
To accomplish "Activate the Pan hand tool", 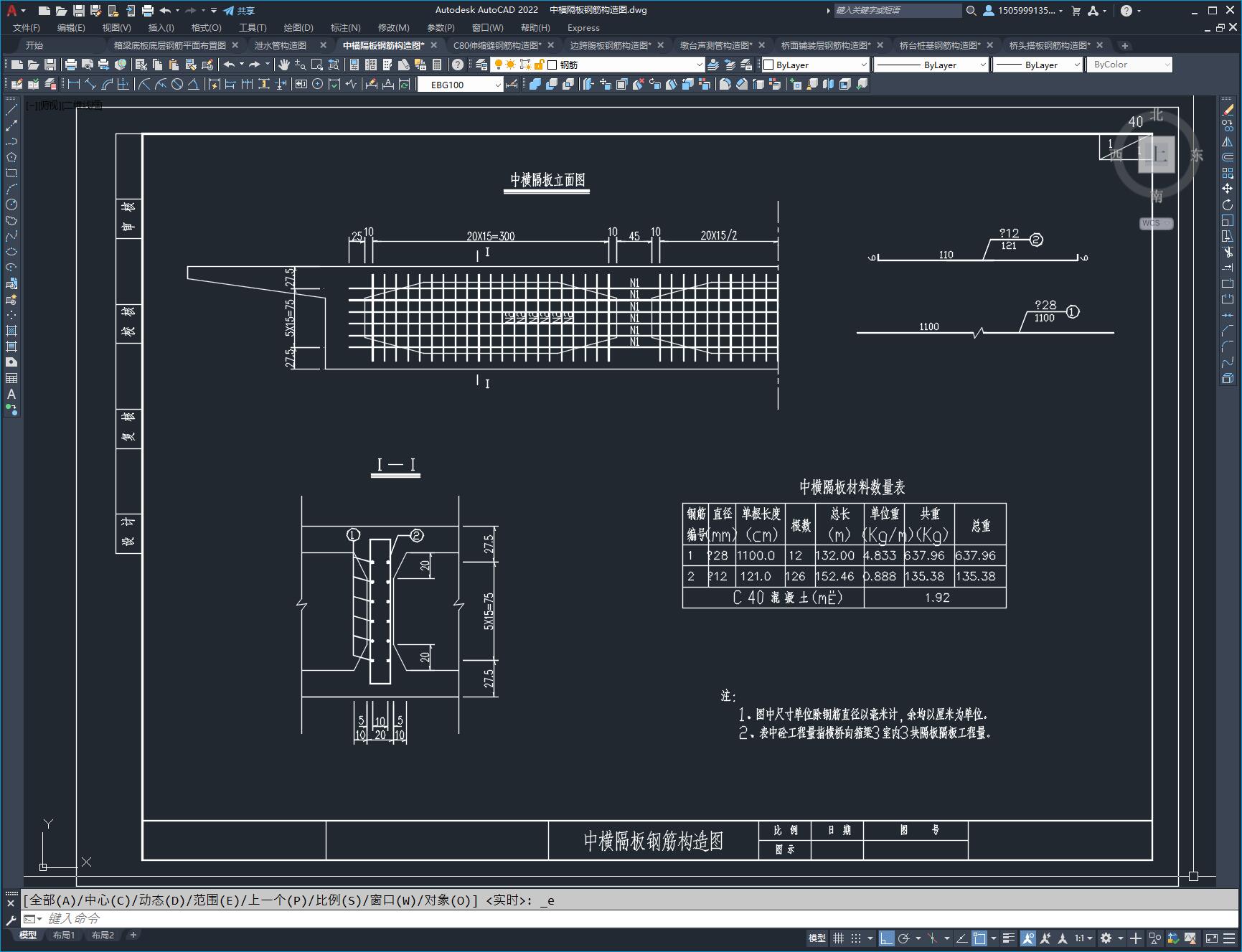I will 284,65.
